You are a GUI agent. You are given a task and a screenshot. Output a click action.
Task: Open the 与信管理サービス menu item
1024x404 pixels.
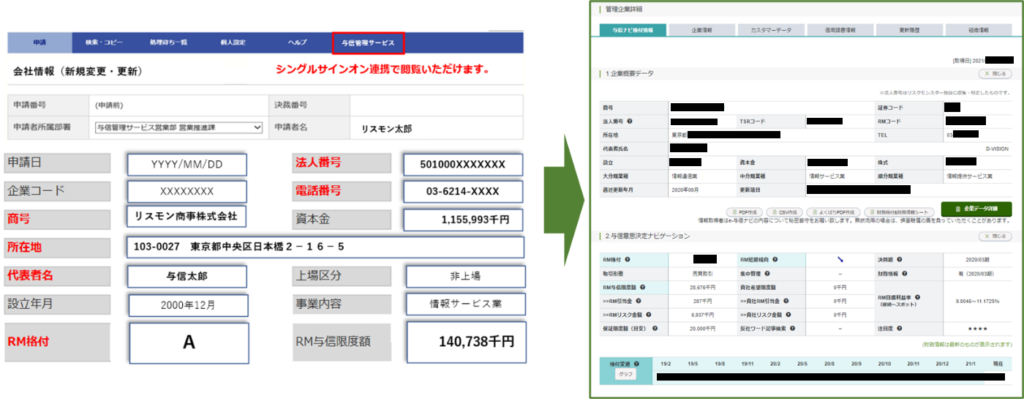368,43
